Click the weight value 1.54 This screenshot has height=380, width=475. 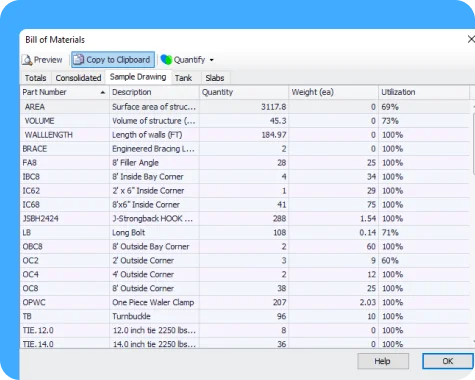click(x=367, y=219)
